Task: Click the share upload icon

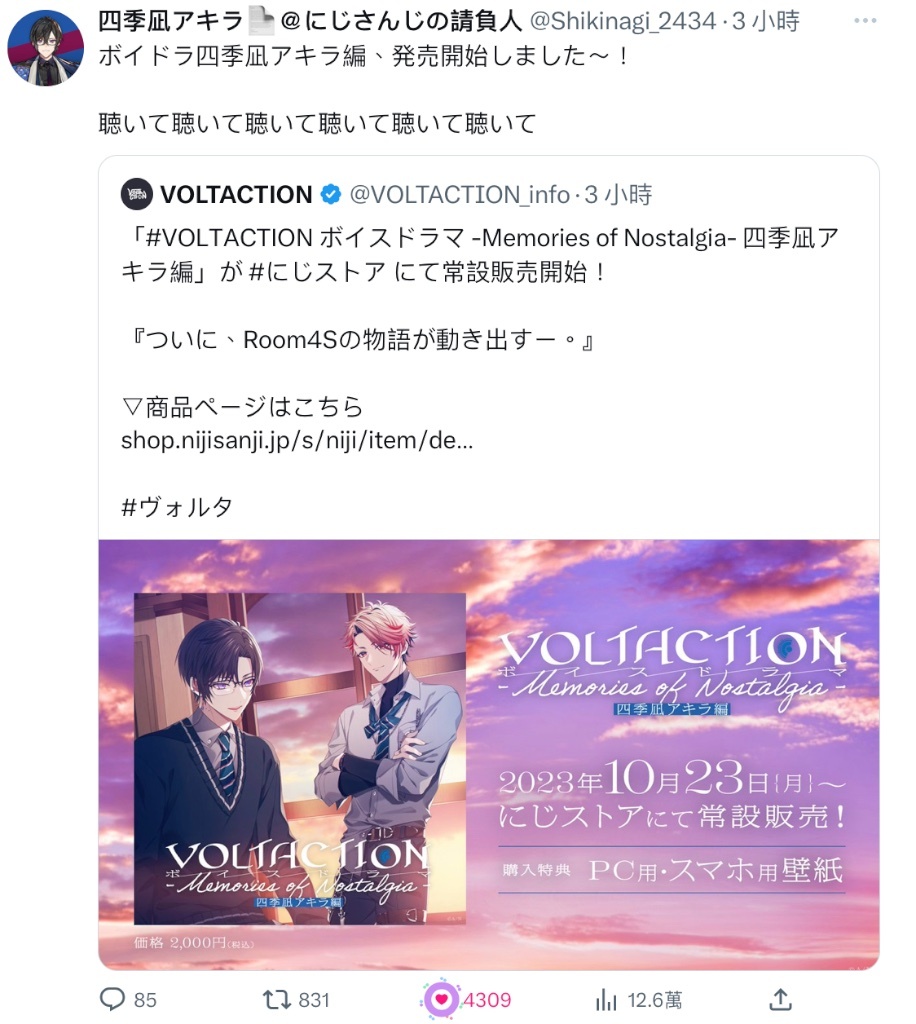Action: [x=781, y=999]
